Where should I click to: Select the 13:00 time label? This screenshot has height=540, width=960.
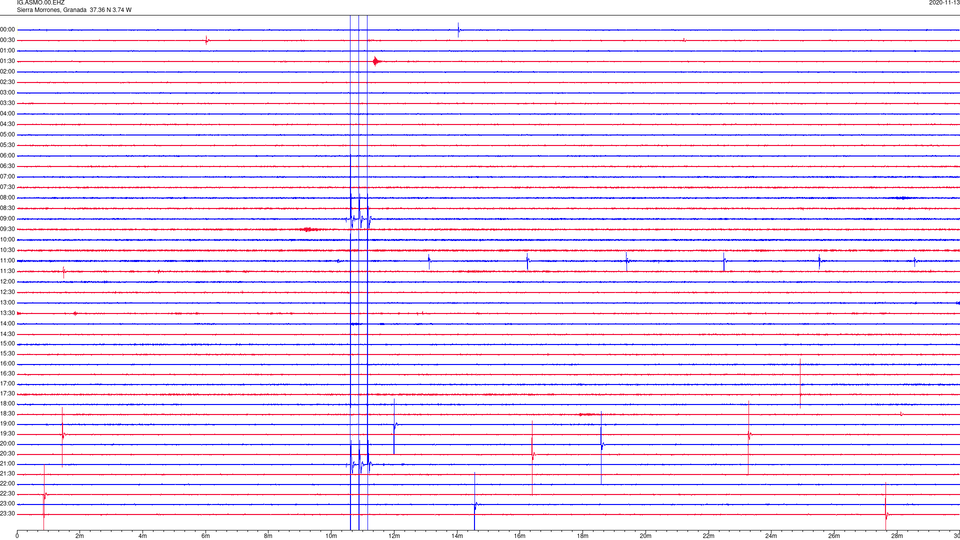(8, 302)
